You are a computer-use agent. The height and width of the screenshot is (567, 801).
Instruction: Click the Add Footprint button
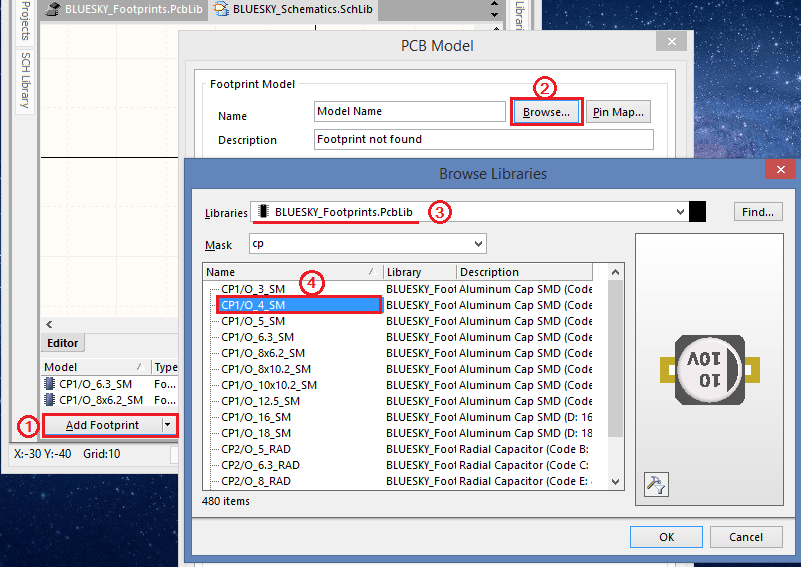(102, 425)
